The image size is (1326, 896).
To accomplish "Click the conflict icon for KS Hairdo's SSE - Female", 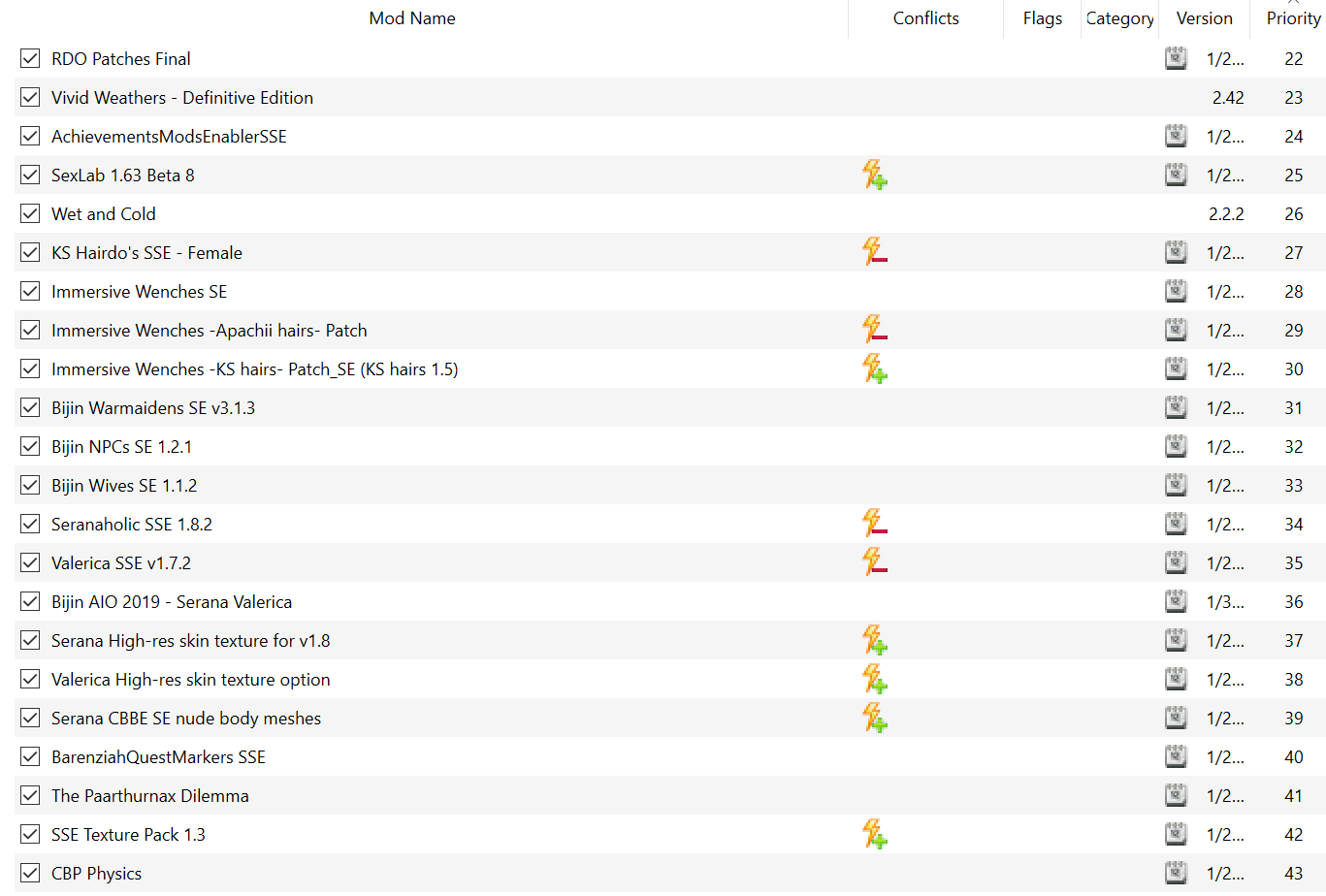I will coord(875,252).
